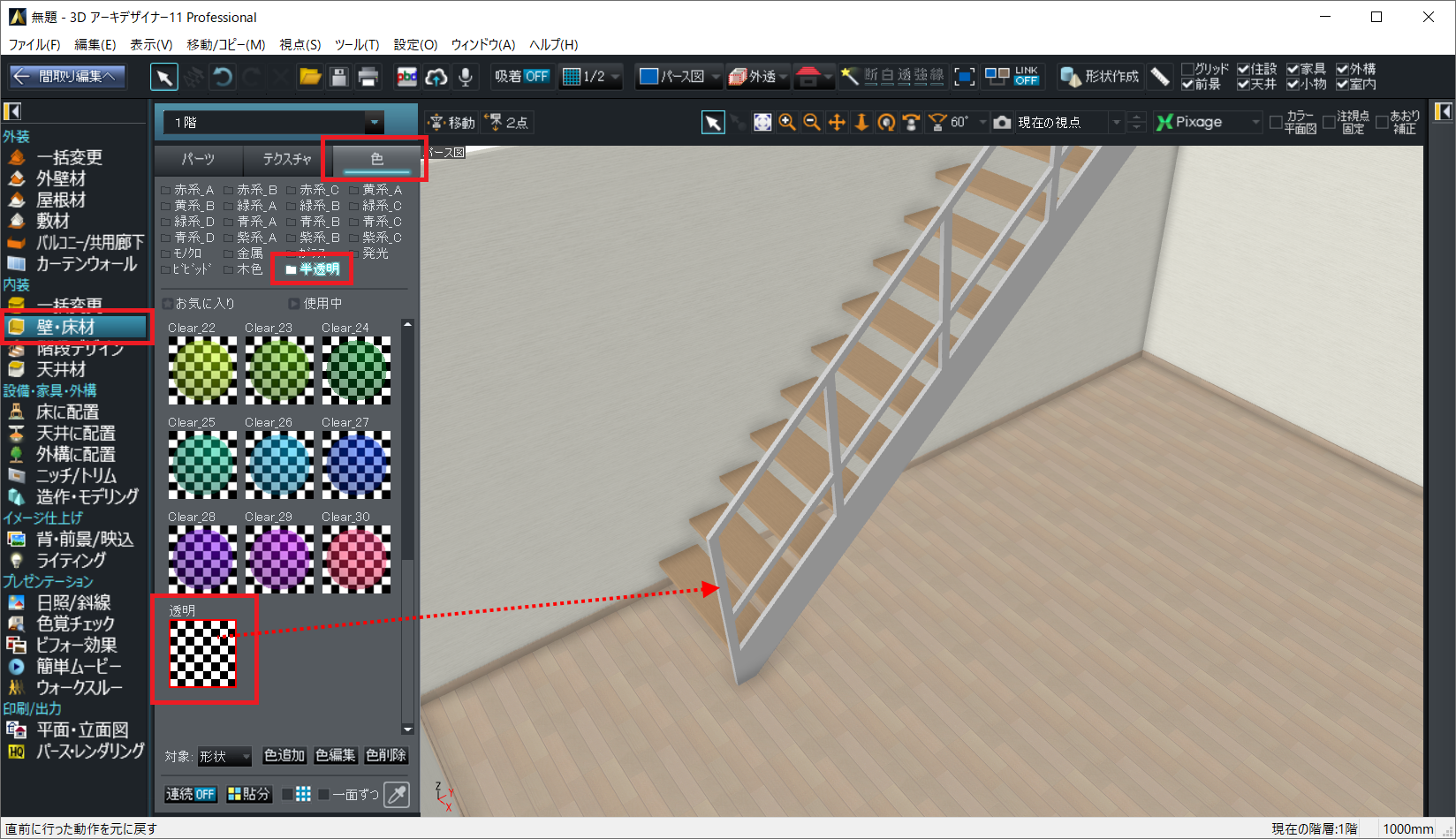This screenshot has height=839, width=1456.
Task: Click the cloud upload icon
Action: point(436,77)
